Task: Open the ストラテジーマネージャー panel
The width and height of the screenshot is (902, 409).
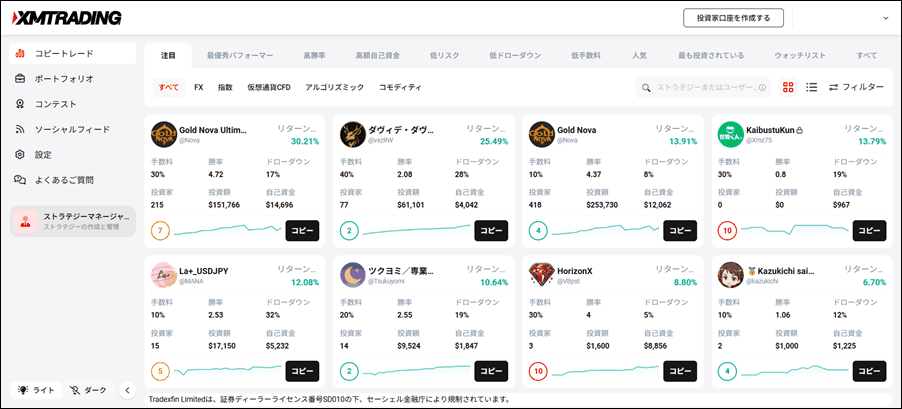Action: [72, 221]
